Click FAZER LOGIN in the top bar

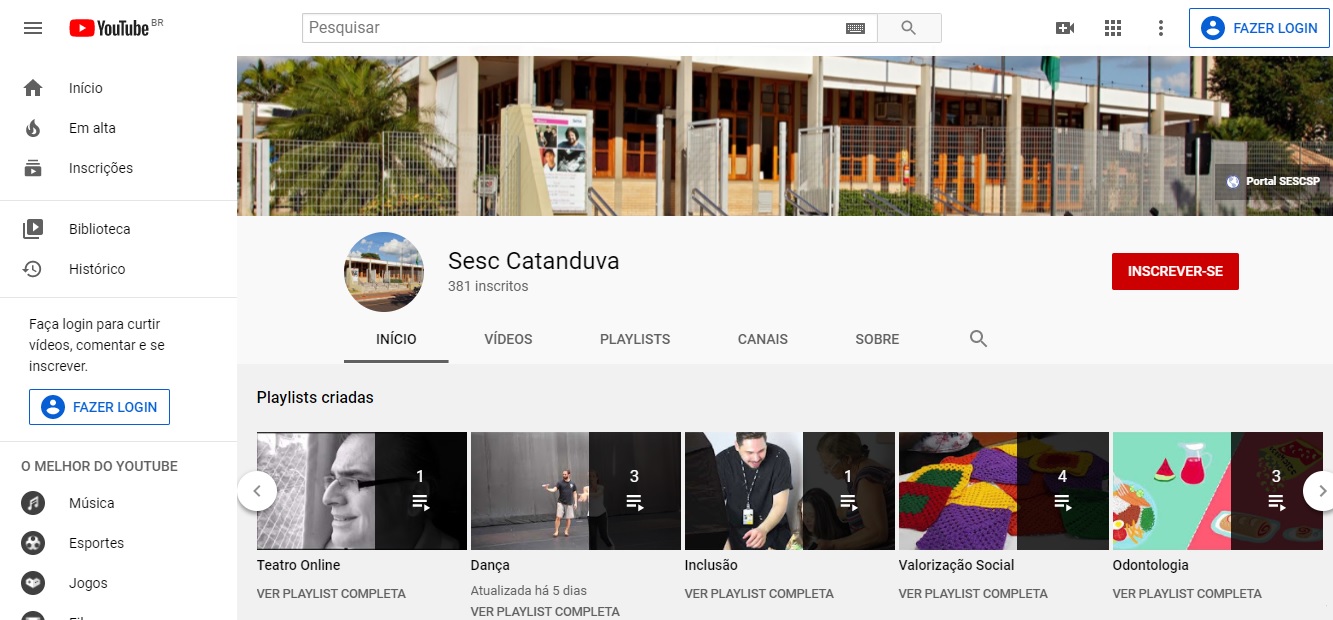pyautogui.click(x=1259, y=28)
